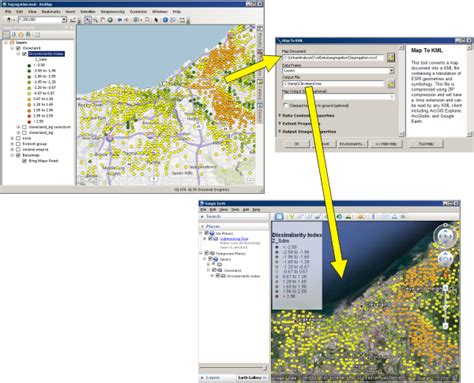The width and height of the screenshot is (474, 383).
Task: Click the Environments button in Map To KML
Action: tap(352, 144)
